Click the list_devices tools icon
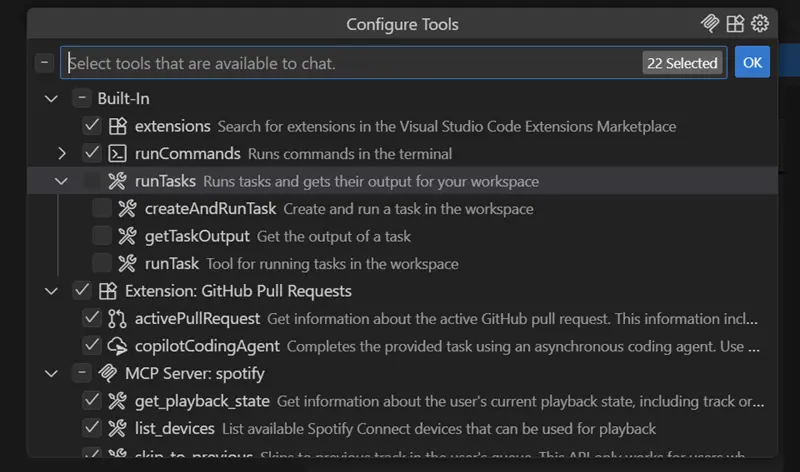Screen dimensions: 800x472 pos(117,429)
